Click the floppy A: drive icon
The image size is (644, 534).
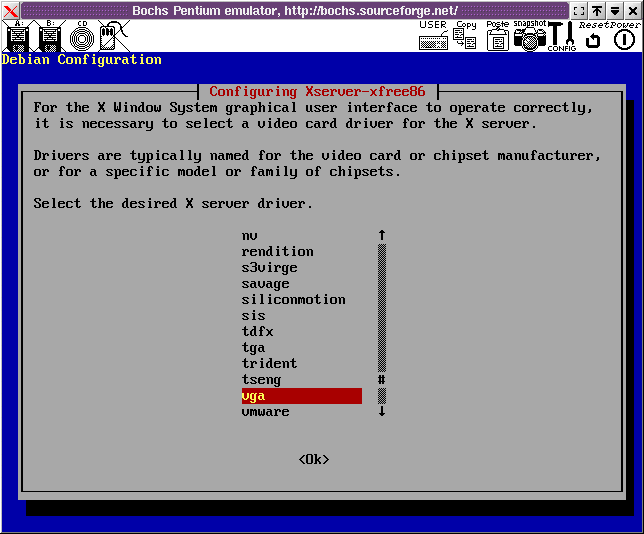(16, 37)
